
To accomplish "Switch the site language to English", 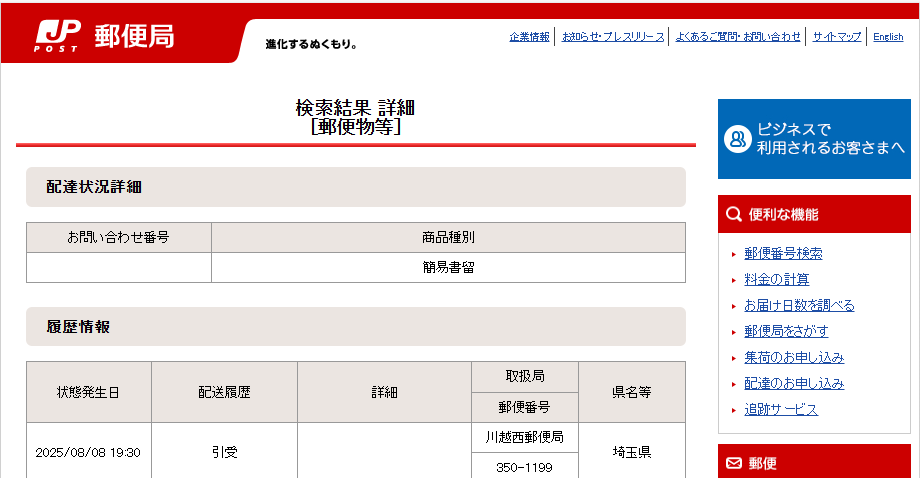I will (888, 37).
